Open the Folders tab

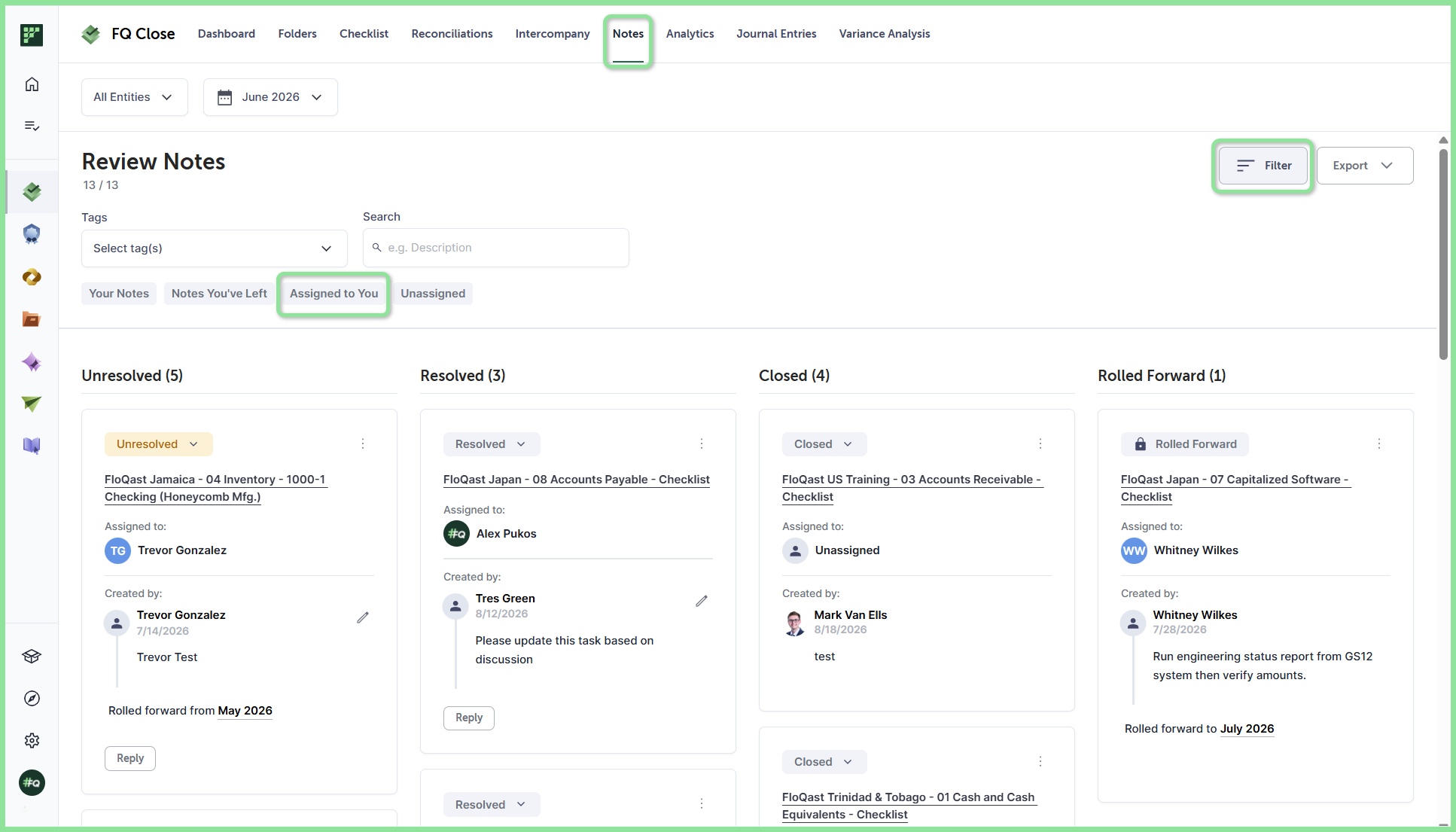click(297, 34)
